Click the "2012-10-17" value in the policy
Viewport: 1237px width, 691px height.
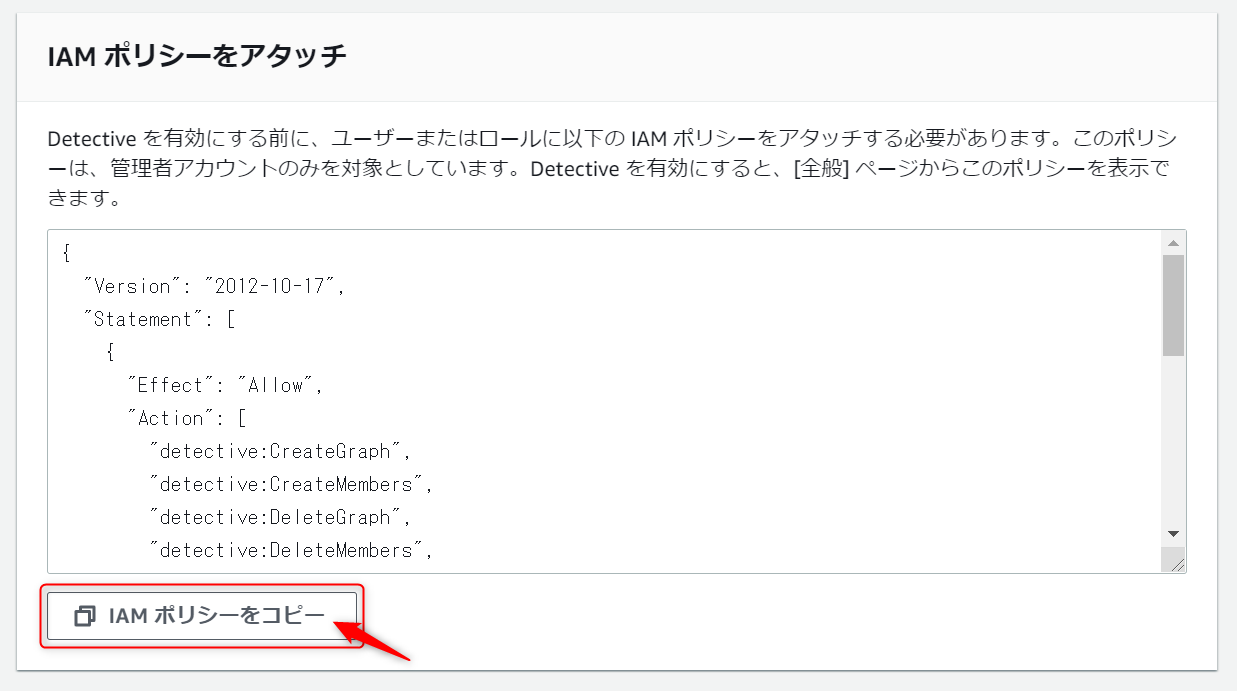coord(272,286)
